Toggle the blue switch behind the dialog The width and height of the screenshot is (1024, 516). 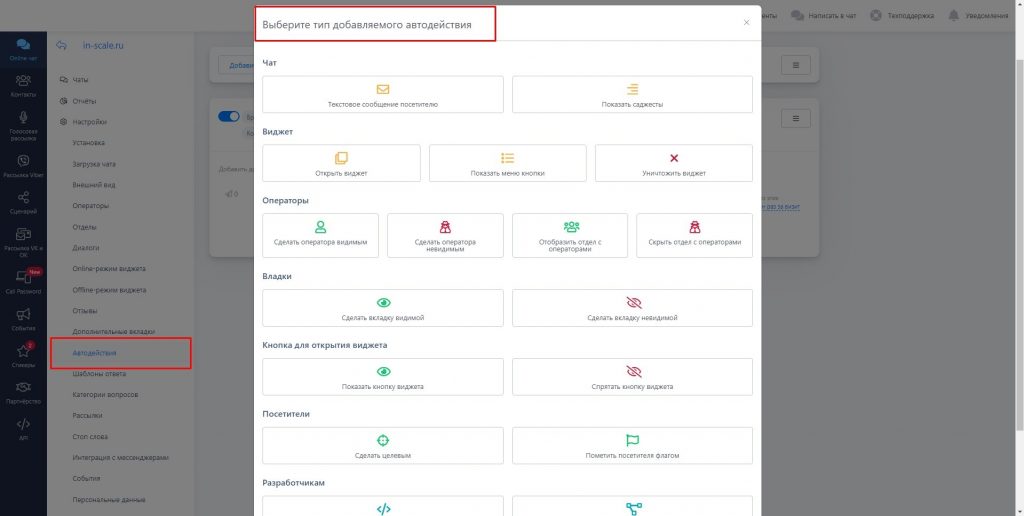point(228,116)
